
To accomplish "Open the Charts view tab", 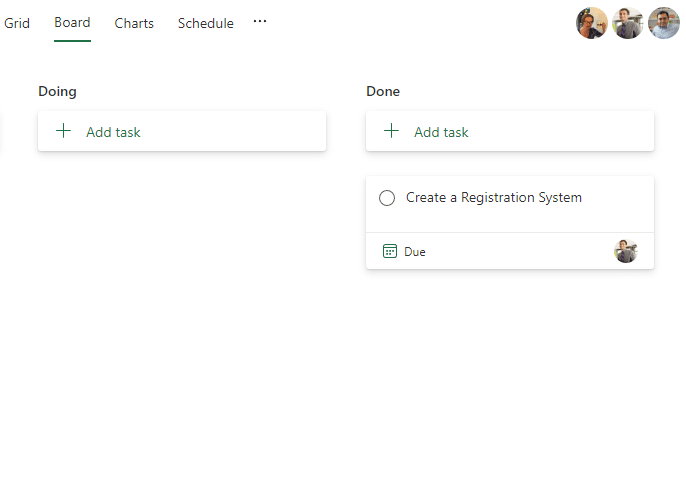I will [x=134, y=23].
